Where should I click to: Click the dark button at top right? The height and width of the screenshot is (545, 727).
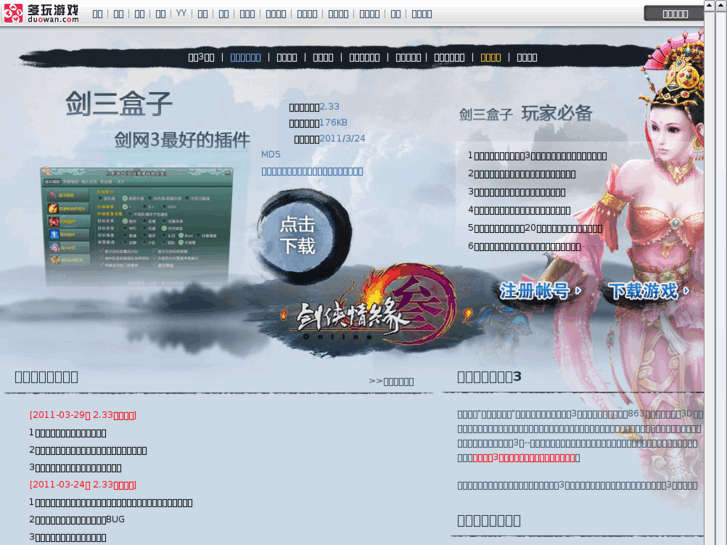point(675,13)
